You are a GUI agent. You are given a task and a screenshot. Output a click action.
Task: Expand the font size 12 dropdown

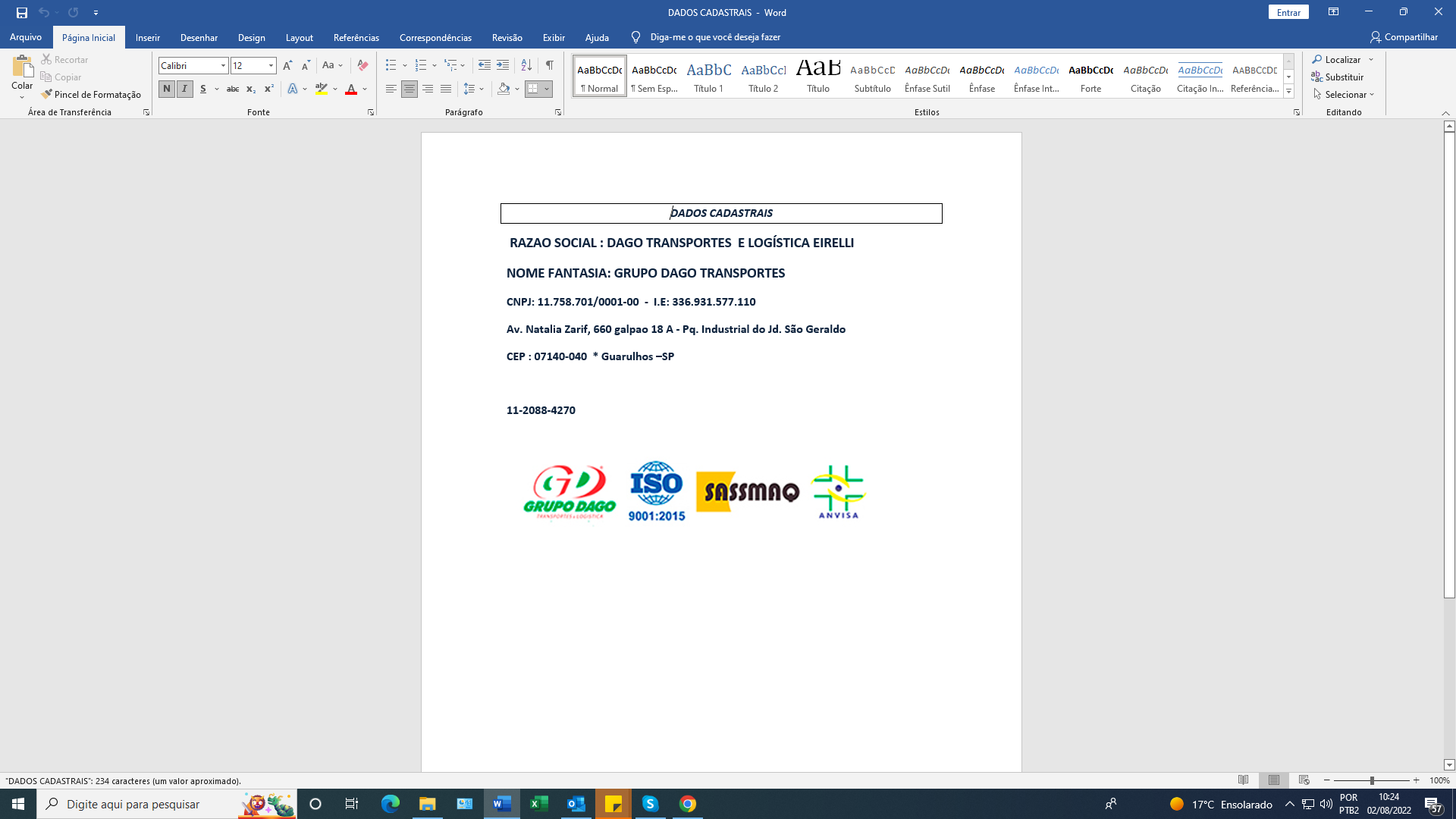tap(271, 66)
